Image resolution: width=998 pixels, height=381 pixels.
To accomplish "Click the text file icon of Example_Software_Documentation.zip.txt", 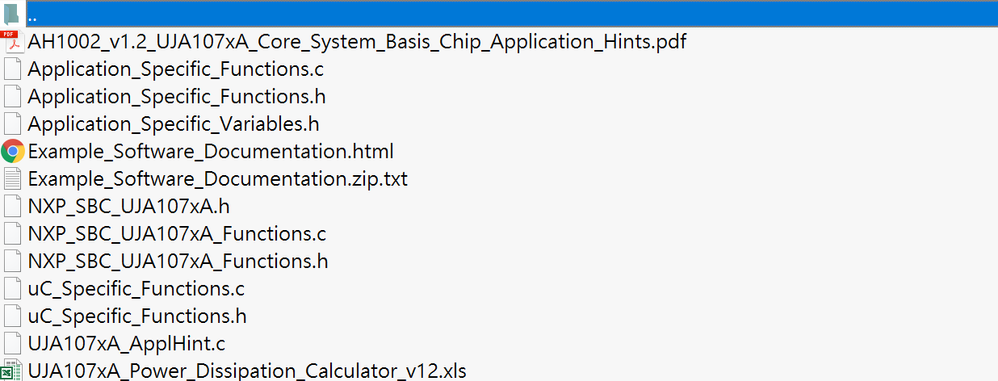I will tap(12, 179).
